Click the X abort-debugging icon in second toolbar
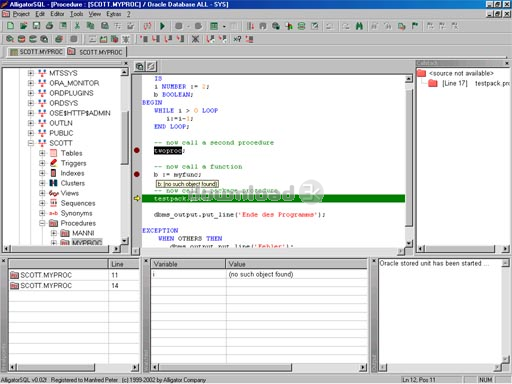 [x=196, y=39]
